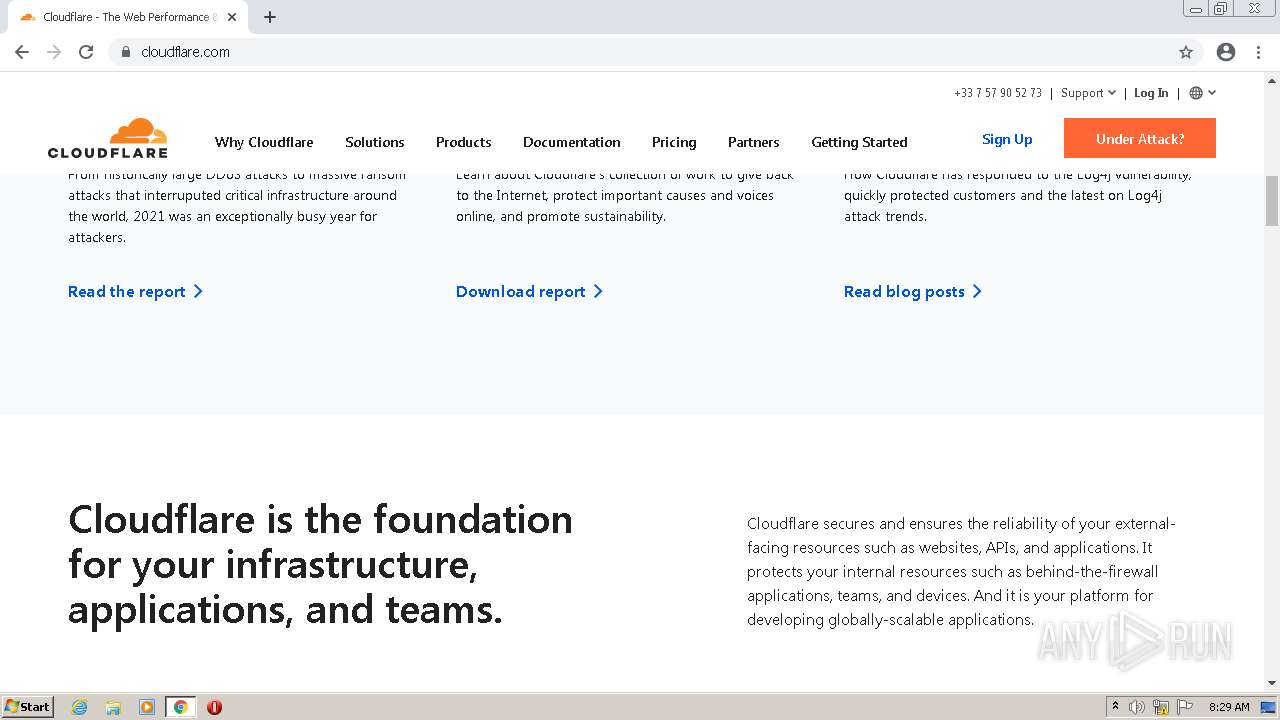Expand the Support dropdown
Screen dimensions: 1280x720
click(x=1088, y=93)
